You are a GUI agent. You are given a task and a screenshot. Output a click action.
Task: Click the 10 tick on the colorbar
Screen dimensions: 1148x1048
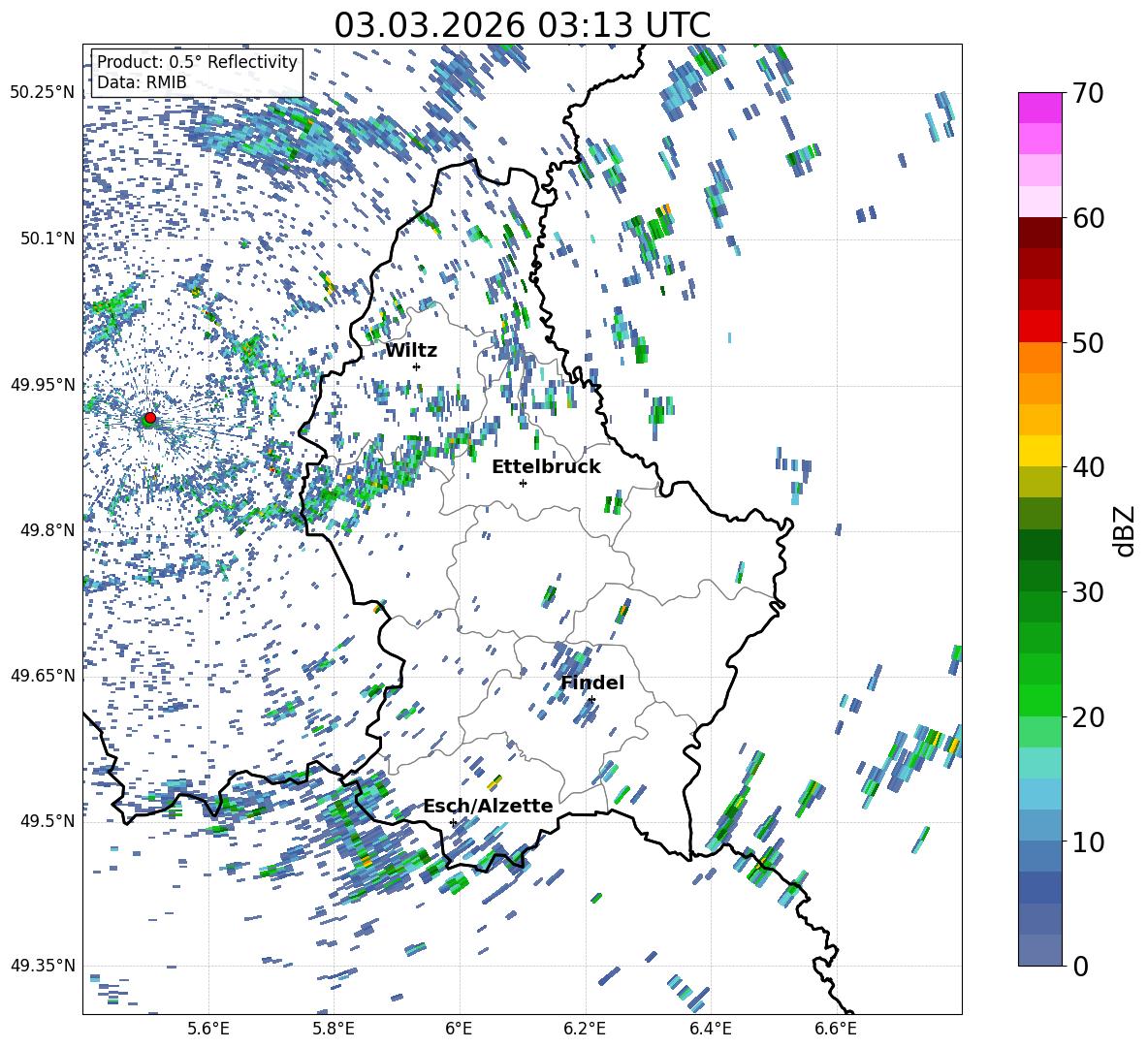click(x=1088, y=841)
